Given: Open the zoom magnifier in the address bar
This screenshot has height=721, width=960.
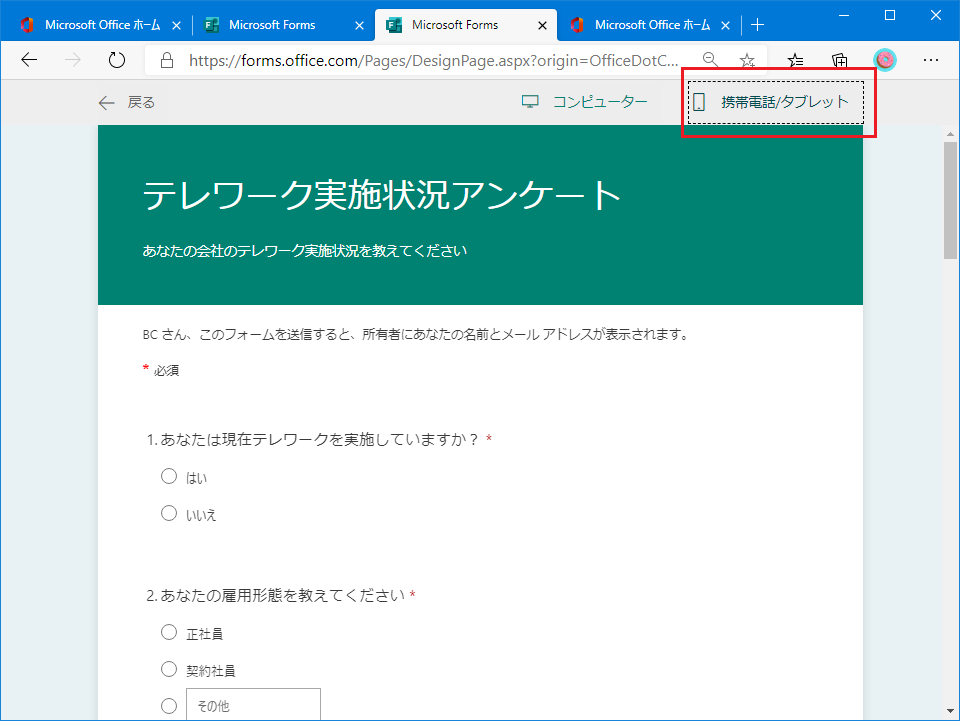Looking at the screenshot, I should [x=710, y=59].
